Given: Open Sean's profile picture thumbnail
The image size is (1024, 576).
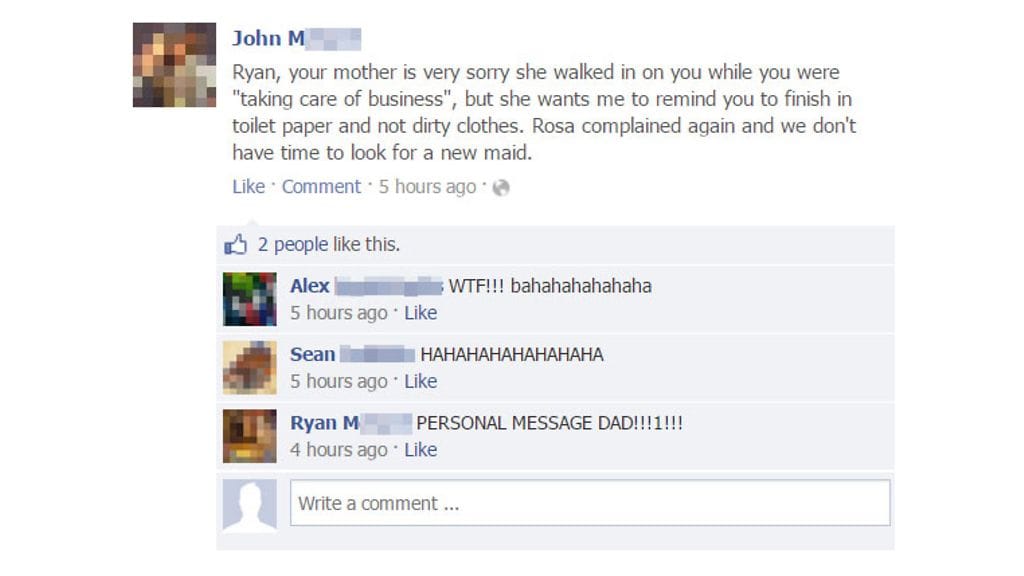Looking at the screenshot, I should coord(249,368).
